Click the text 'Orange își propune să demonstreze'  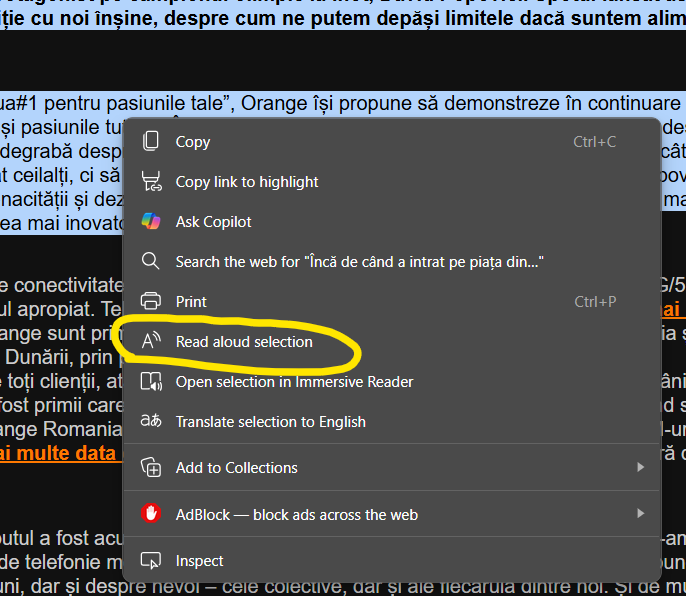point(400,104)
